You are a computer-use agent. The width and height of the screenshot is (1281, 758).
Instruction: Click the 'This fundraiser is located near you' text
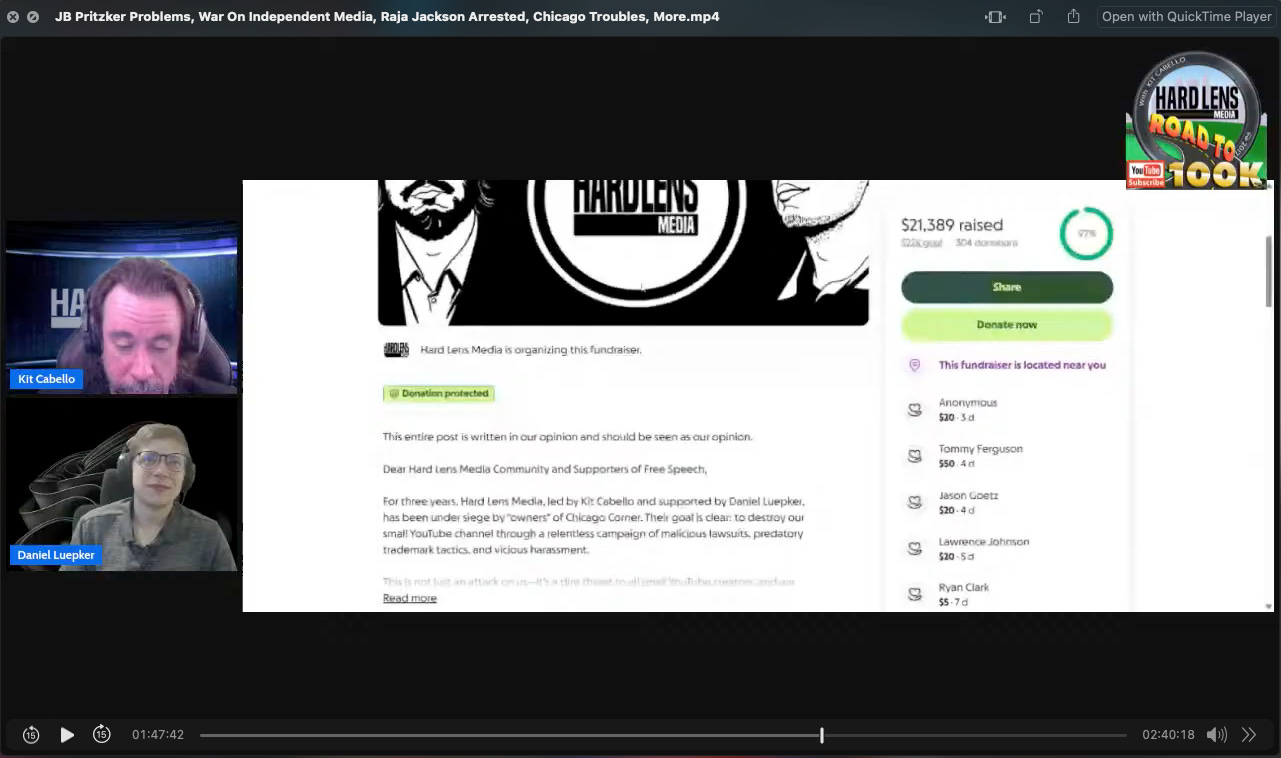click(1022, 365)
